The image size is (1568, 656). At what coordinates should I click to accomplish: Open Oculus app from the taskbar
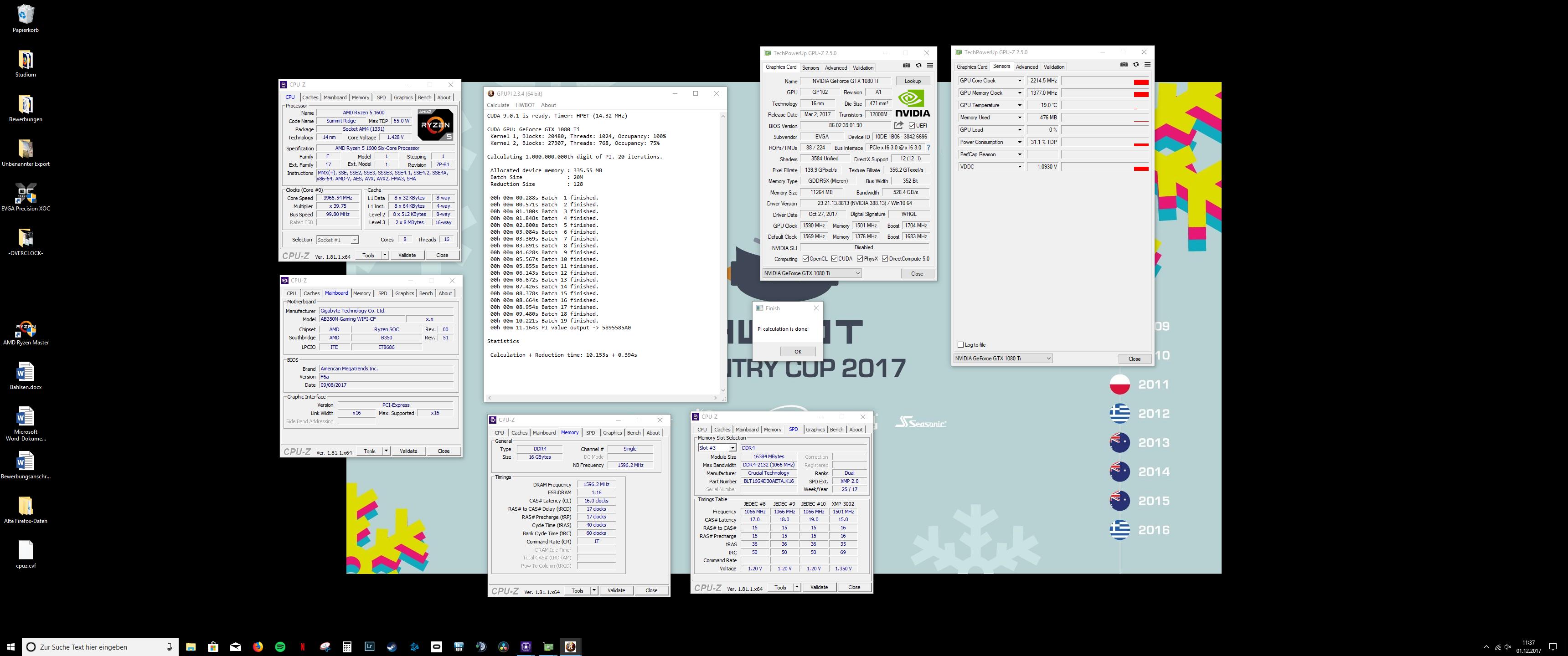point(436,647)
